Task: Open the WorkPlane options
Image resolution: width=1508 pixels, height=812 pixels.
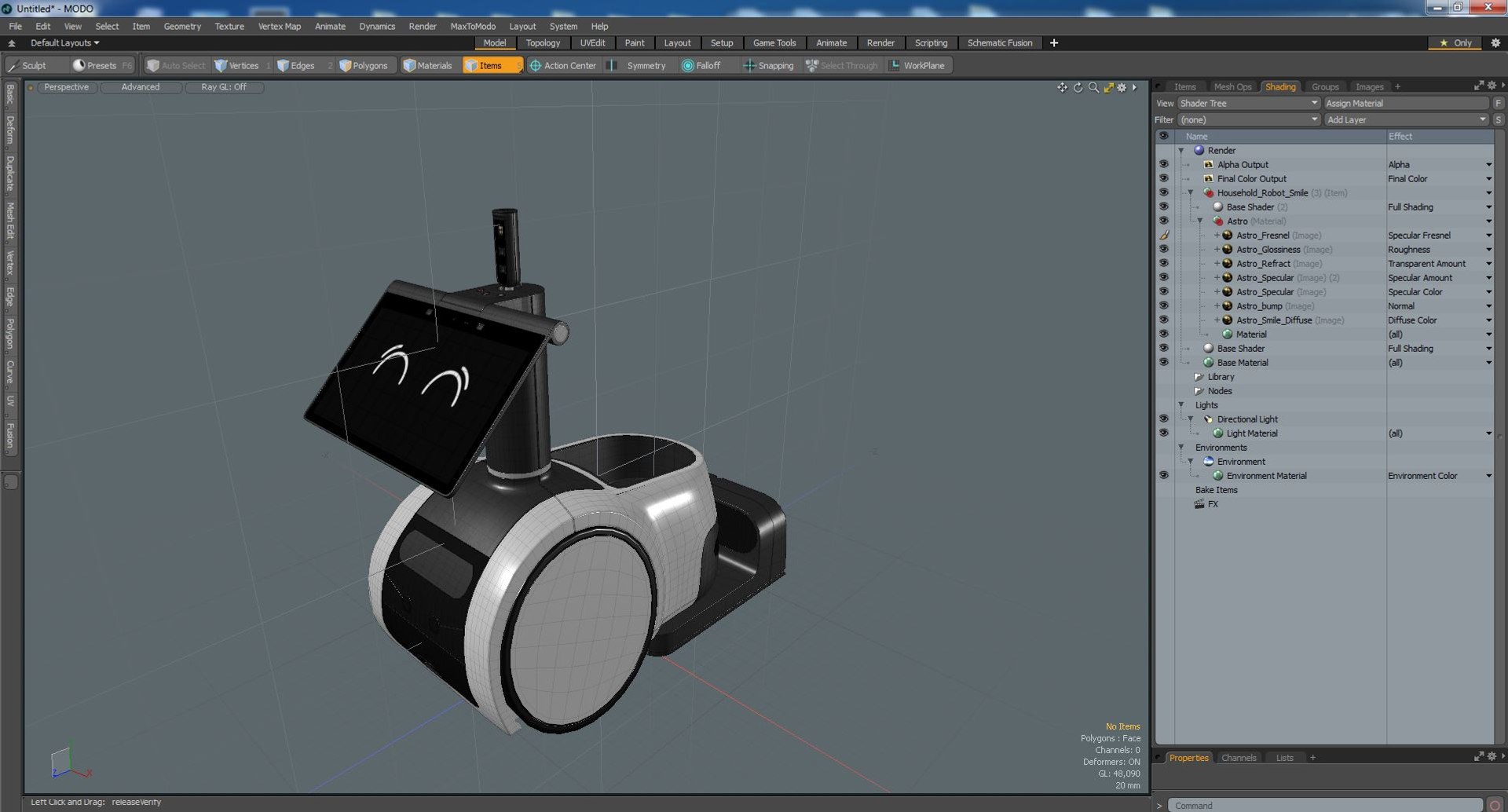Action: pos(917,65)
